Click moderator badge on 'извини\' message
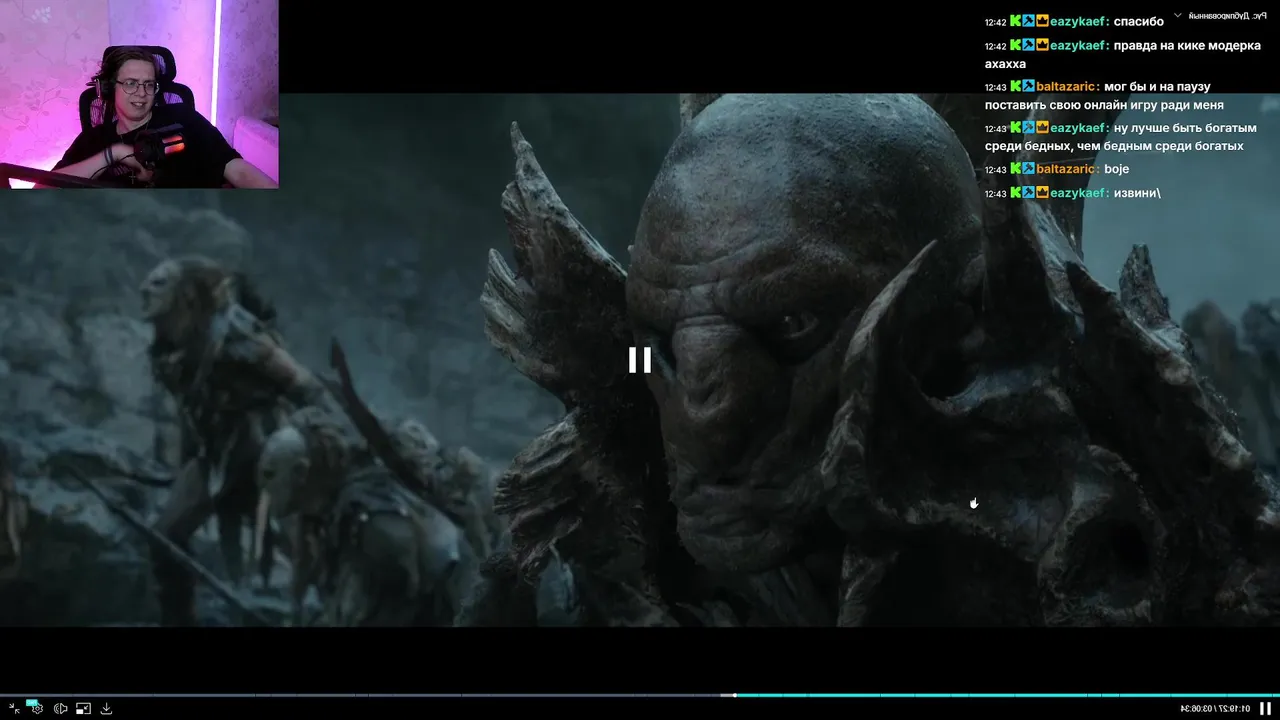Screen dimensions: 1280x720 pos(1029,193)
